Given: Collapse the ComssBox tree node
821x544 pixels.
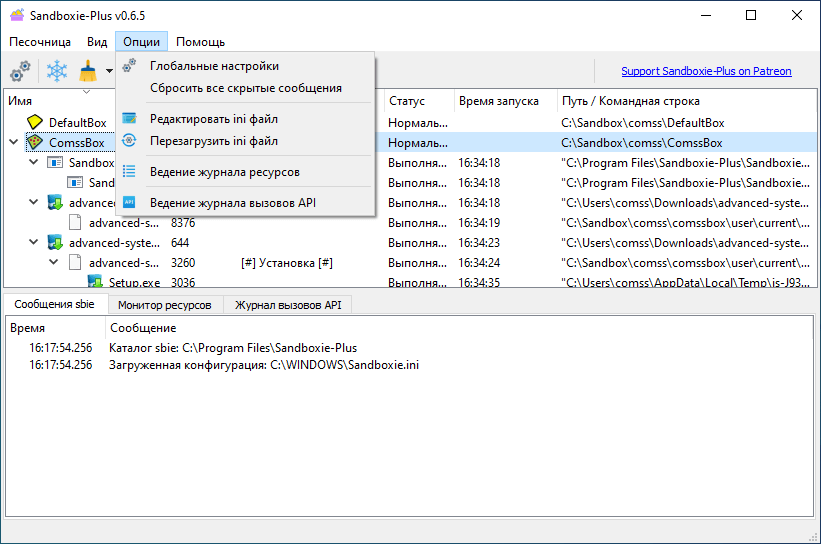Looking at the screenshot, I should coord(13,143).
